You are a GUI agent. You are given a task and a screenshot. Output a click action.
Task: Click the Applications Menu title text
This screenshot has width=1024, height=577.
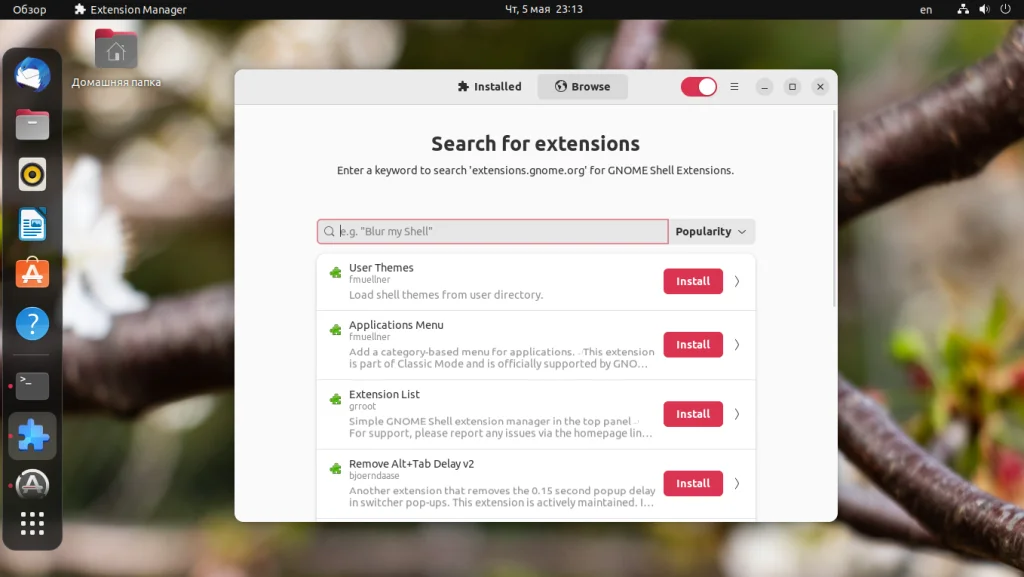[396, 325]
